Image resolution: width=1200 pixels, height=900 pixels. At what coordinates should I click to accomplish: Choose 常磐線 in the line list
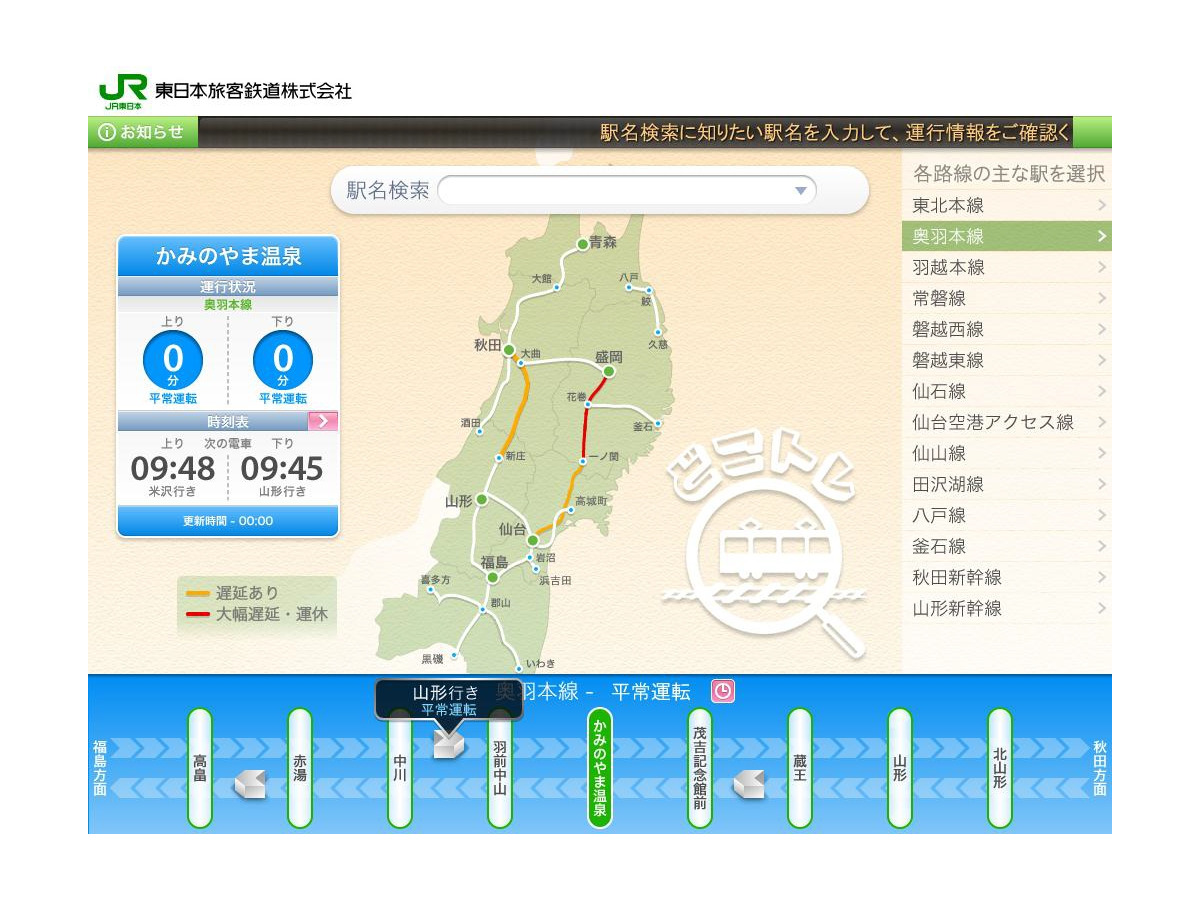pos(1006,298)
